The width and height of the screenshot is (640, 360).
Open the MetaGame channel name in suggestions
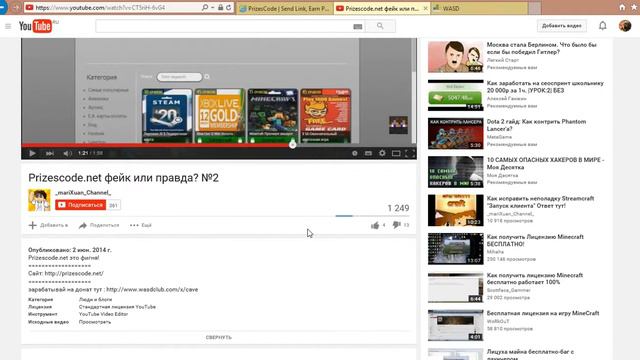(x=499, y=137)
